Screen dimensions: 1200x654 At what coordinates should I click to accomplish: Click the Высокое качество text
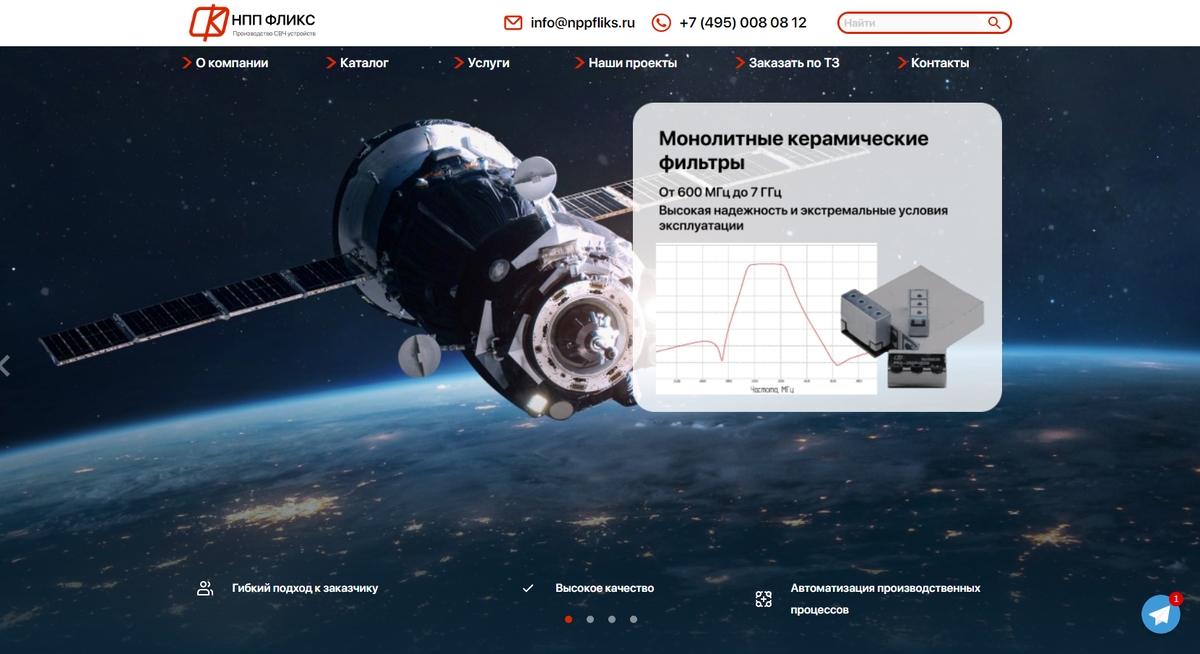605,588
